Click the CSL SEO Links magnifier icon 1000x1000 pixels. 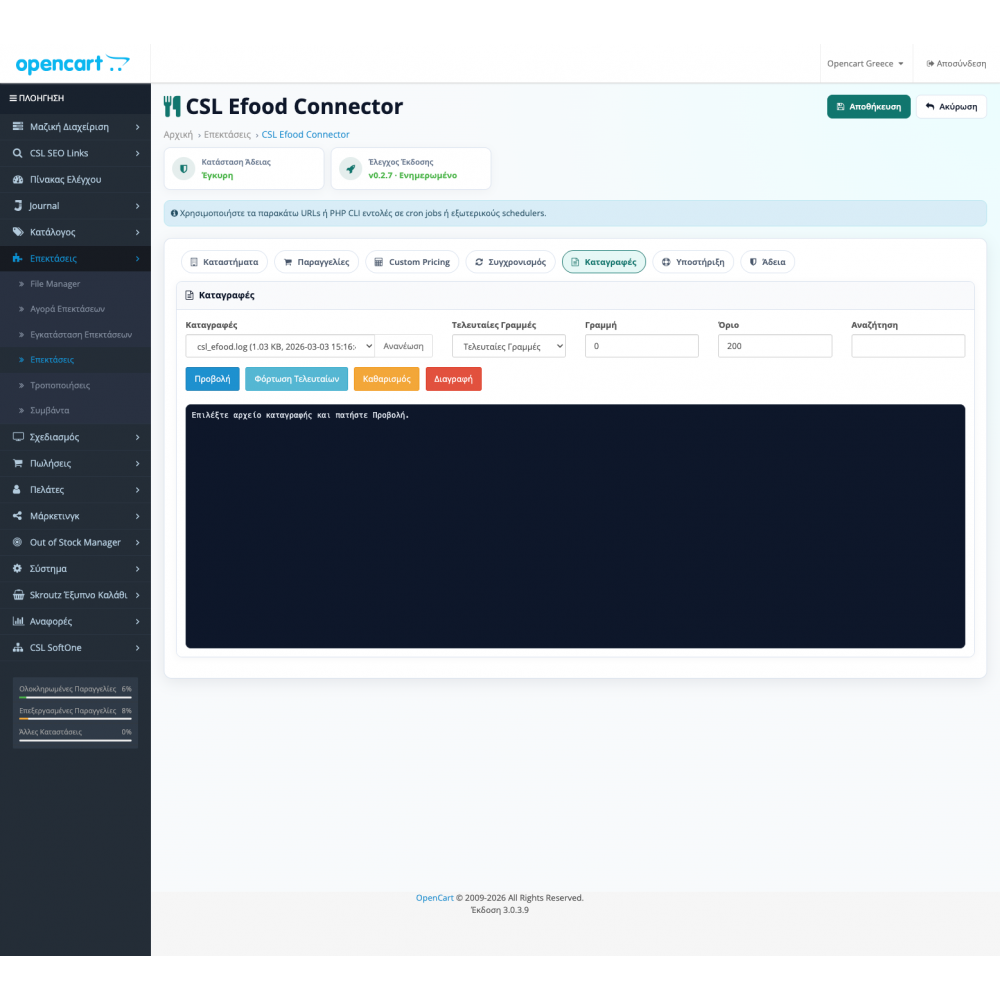pyautogui.click(x=18, y=153)
